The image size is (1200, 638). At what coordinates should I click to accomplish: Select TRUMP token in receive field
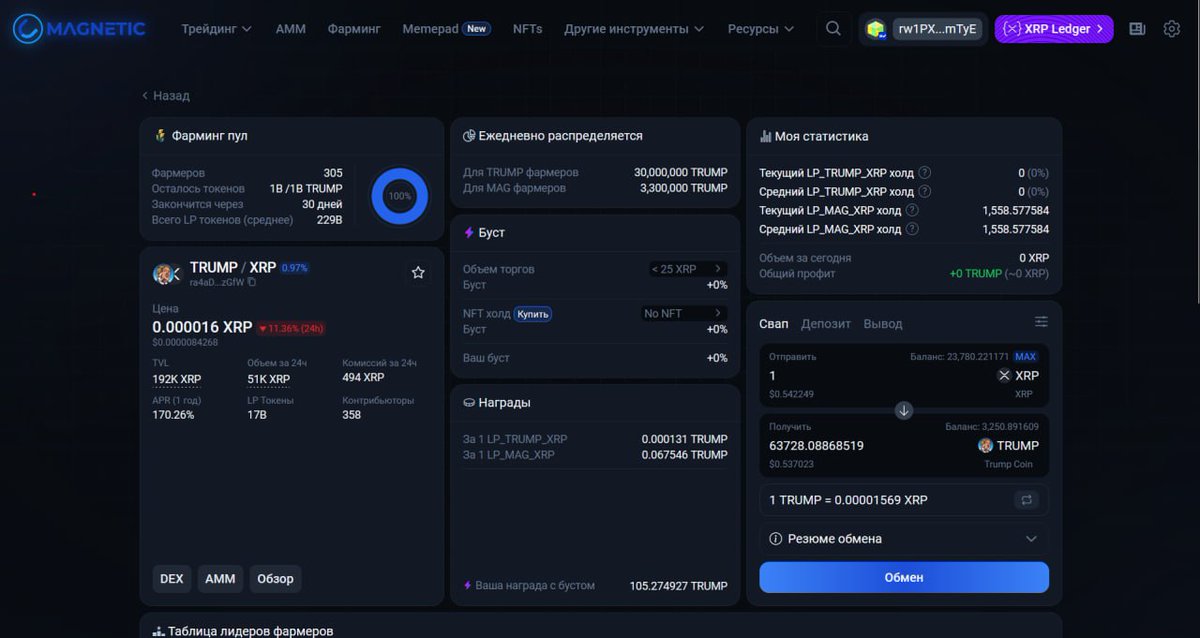[1008, 445]
